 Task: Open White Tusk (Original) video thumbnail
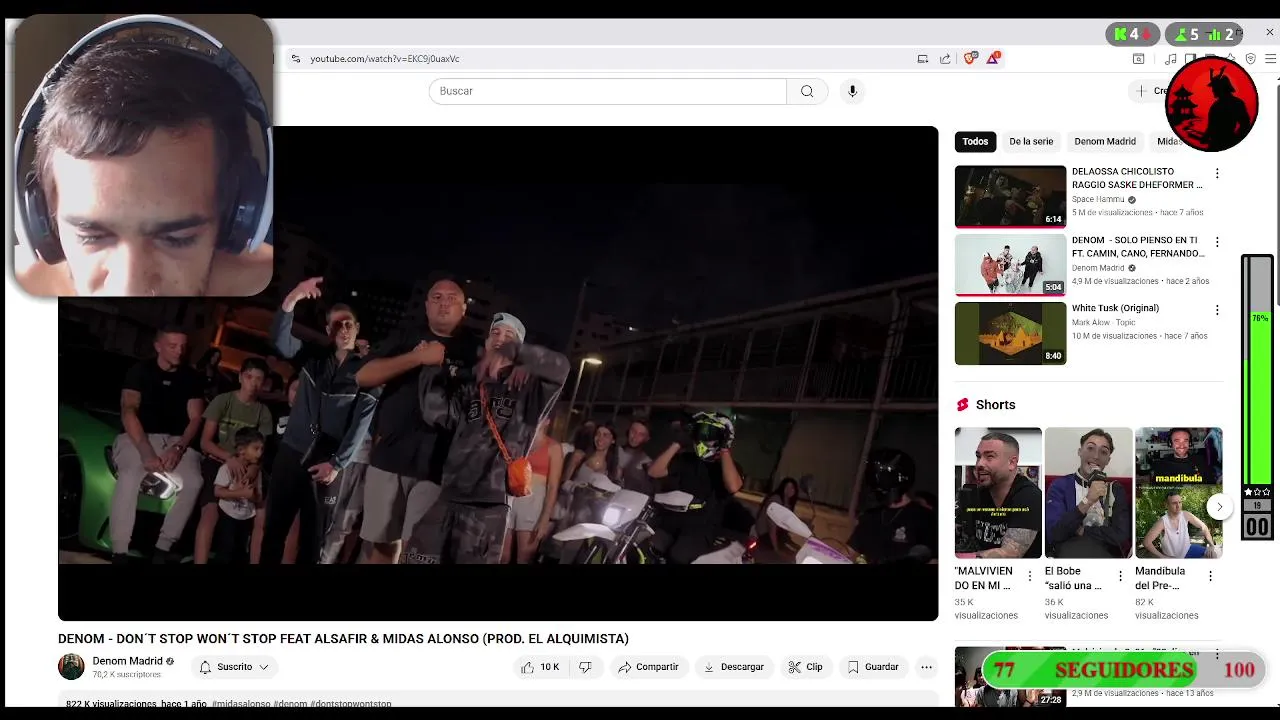tap(1010, 334)
